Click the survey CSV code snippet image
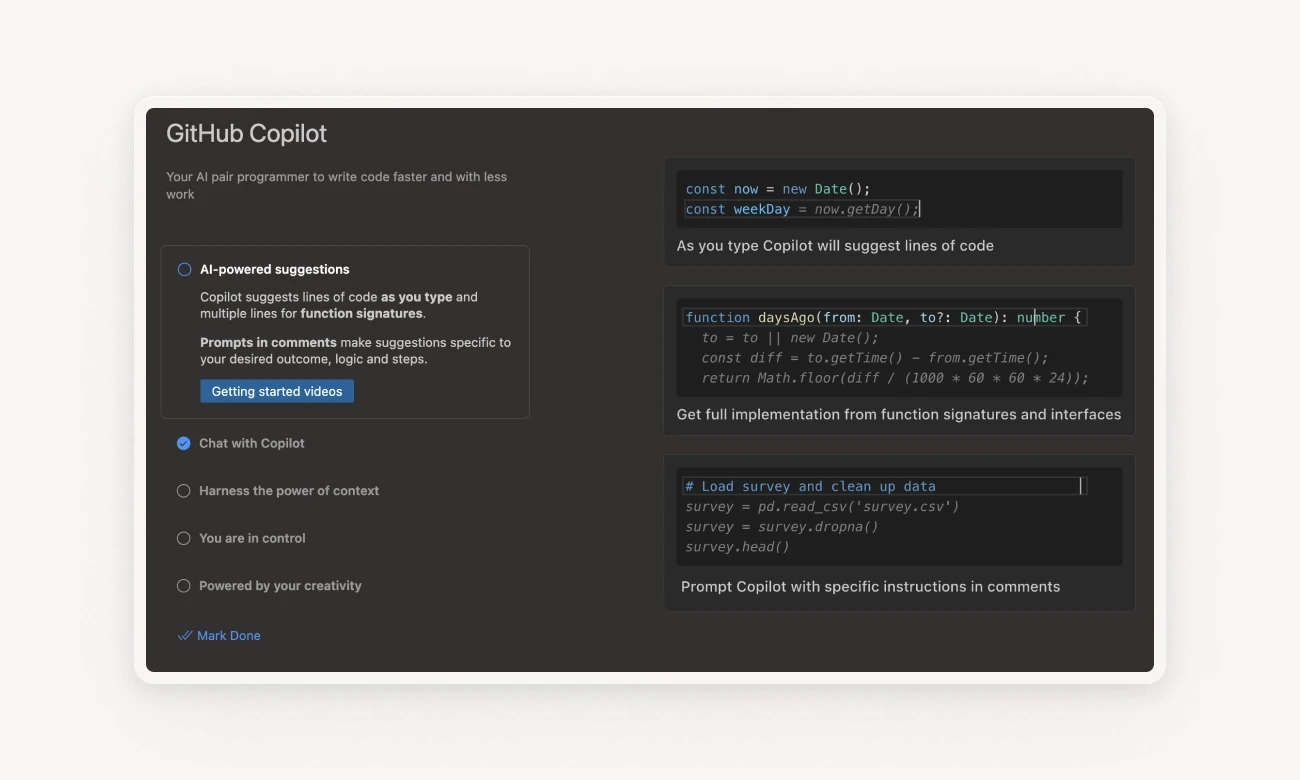 coord(899,517)
